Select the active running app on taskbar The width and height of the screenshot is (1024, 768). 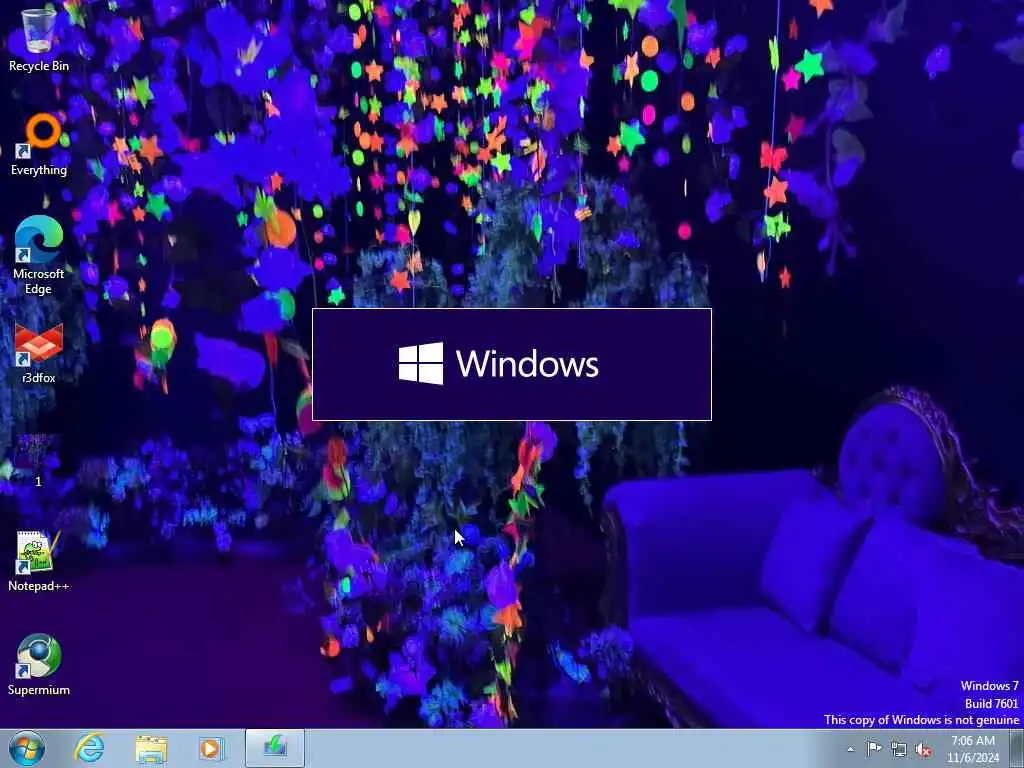(275, 748)
